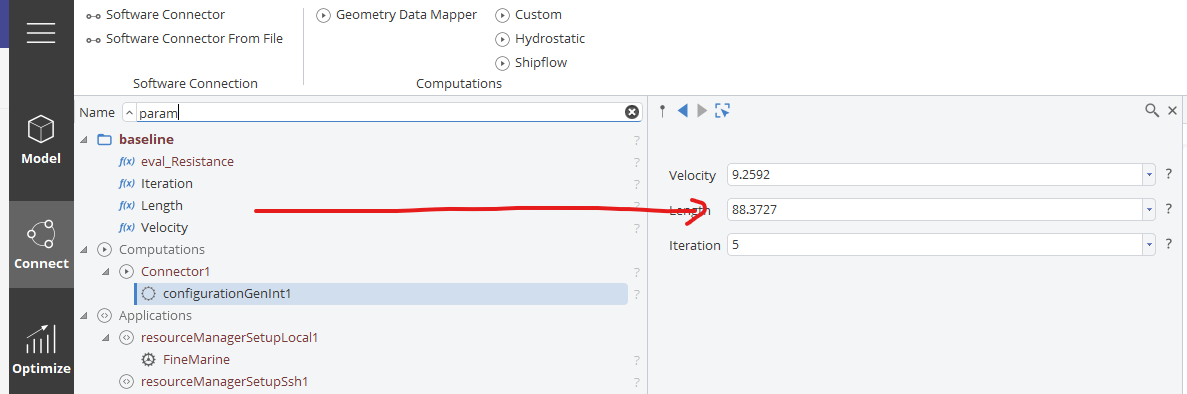The width and height of the screenshot is (1187, 394).
Task: Open help for resourceManagerSetupSsh1 row
Action: [x=637, y=382]
